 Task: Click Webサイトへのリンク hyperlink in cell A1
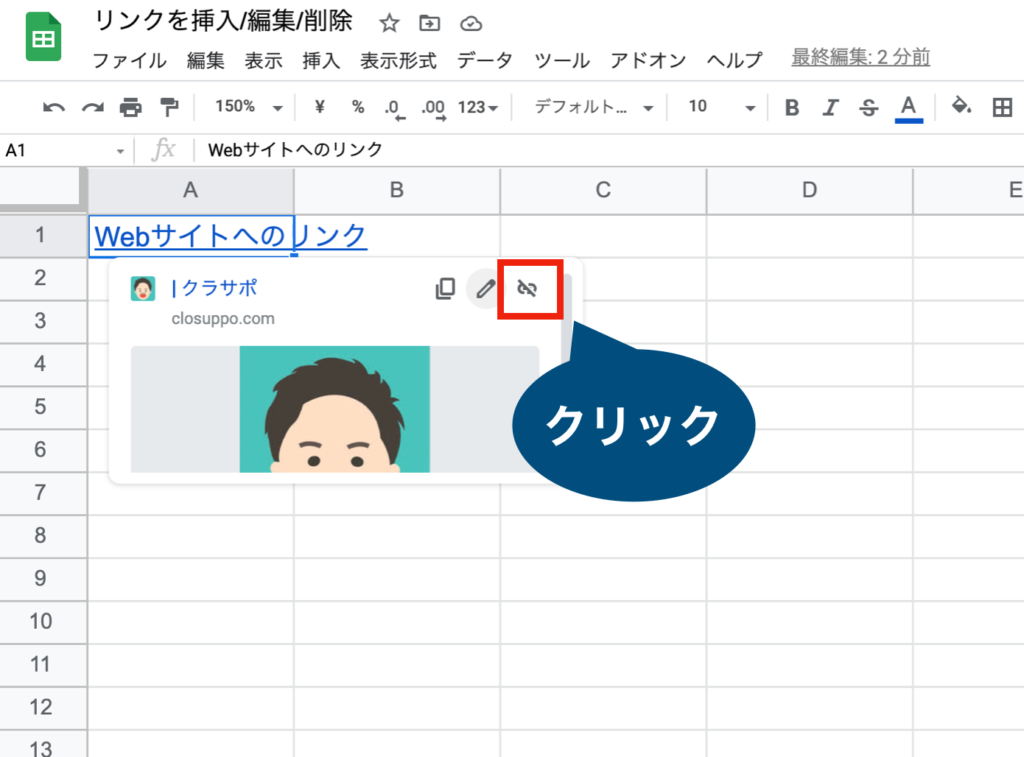pos(231,235)
